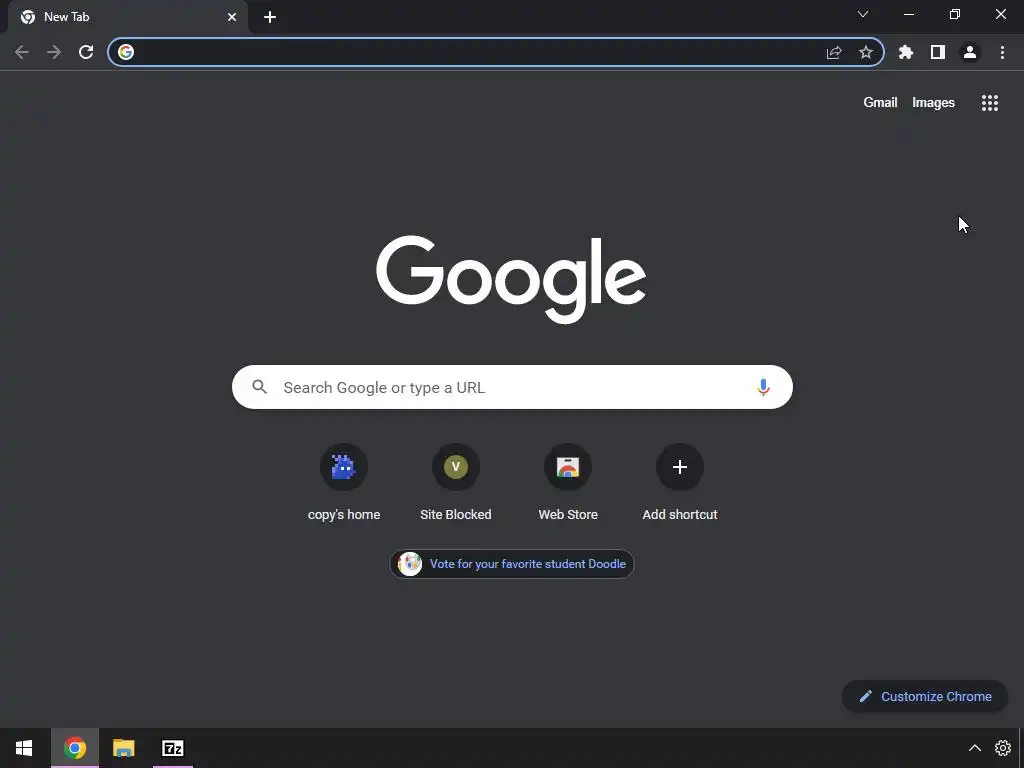Expand the tab search chevron
This screenshot has height=768, width=1024.
[863, 14]
